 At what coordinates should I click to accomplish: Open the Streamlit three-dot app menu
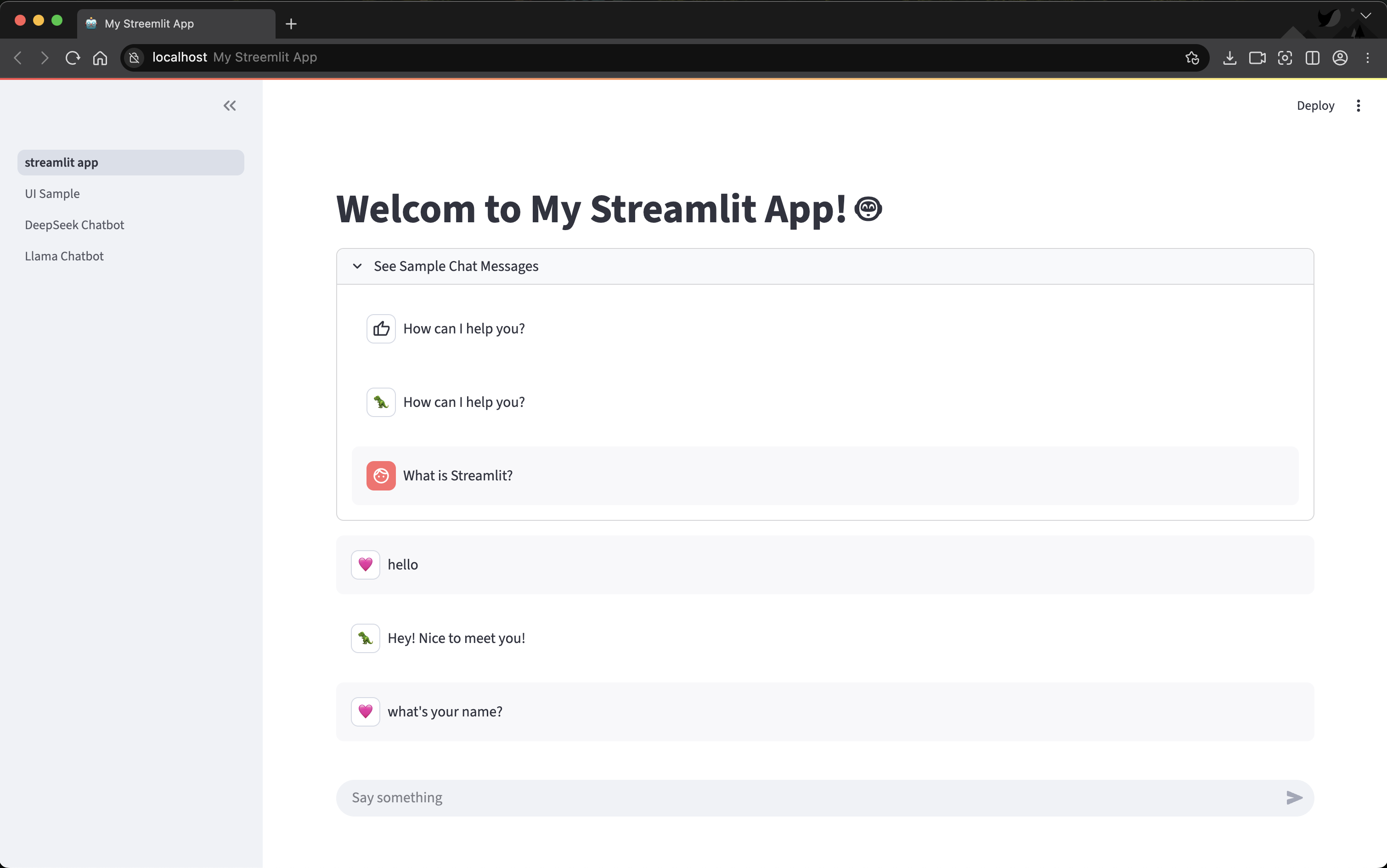1358,106
